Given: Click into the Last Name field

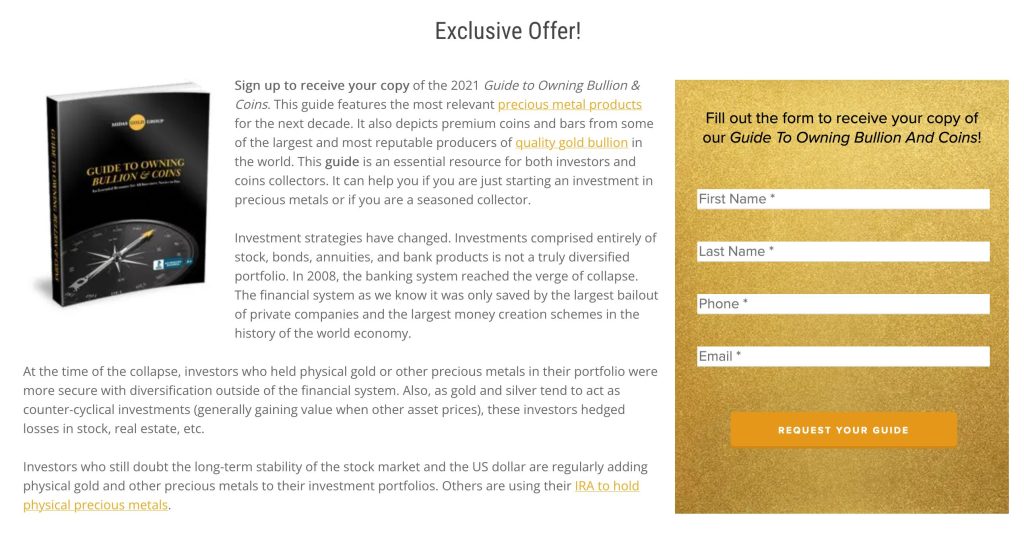Looking at the screenshot, I should pos(843,251).
